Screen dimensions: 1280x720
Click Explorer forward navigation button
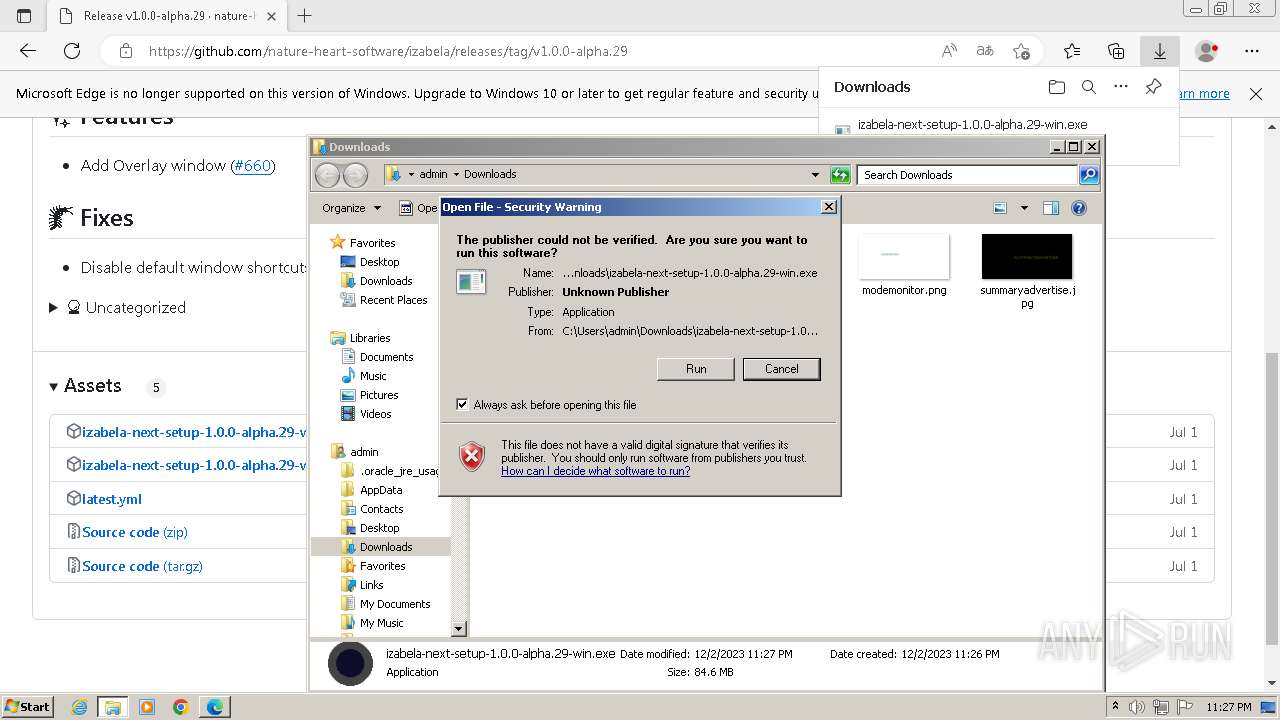pyautogui.click(x=355, y=175)
